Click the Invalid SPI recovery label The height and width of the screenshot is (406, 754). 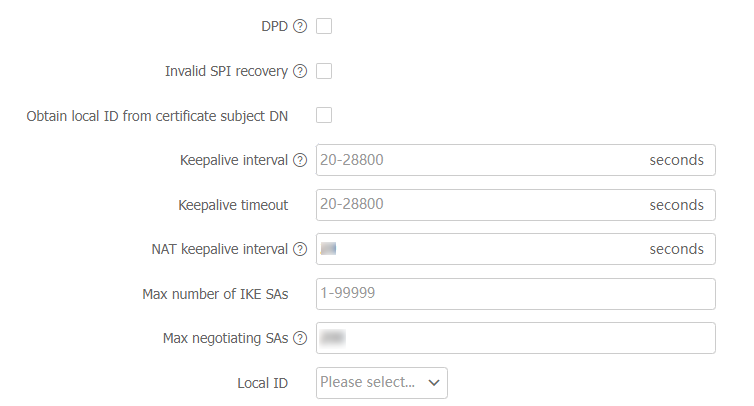point(226,72)
